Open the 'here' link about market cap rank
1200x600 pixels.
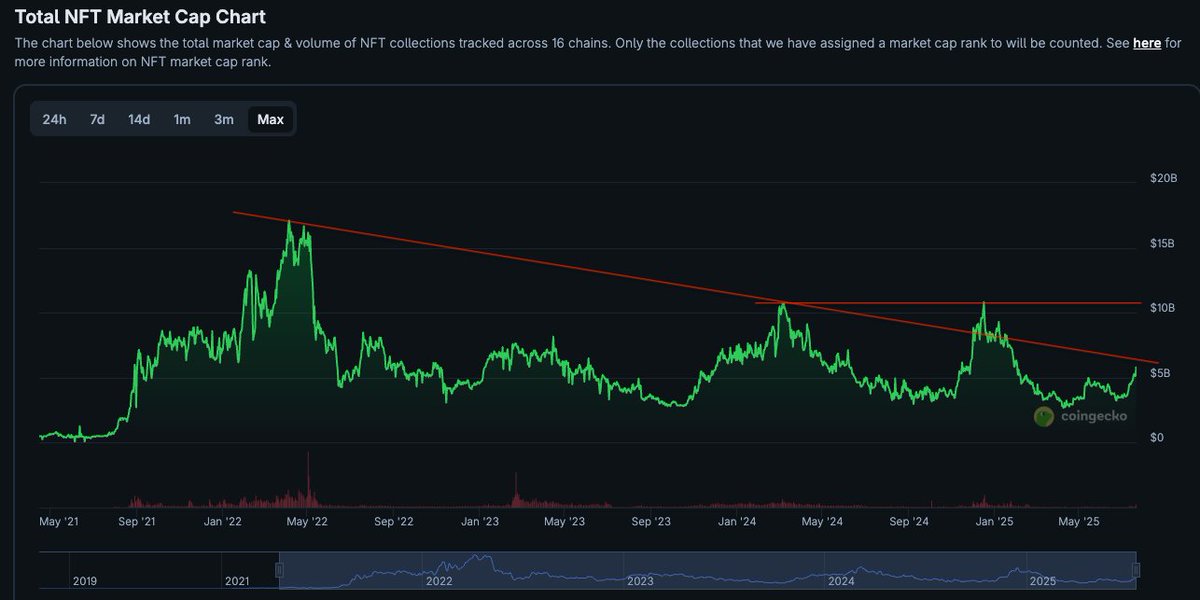tap(1147, 44)
